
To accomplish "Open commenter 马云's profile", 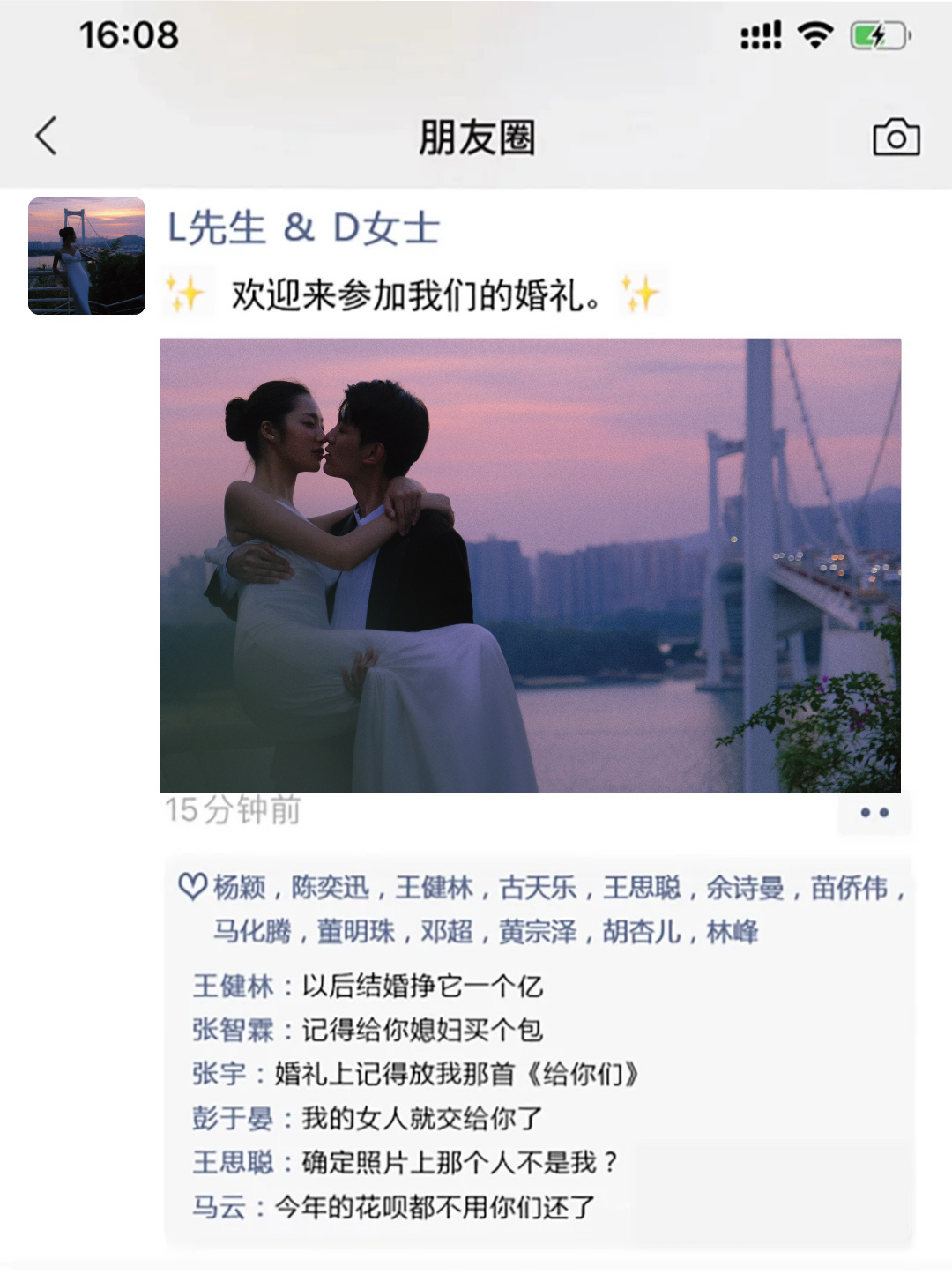I will pos(219,1206).
